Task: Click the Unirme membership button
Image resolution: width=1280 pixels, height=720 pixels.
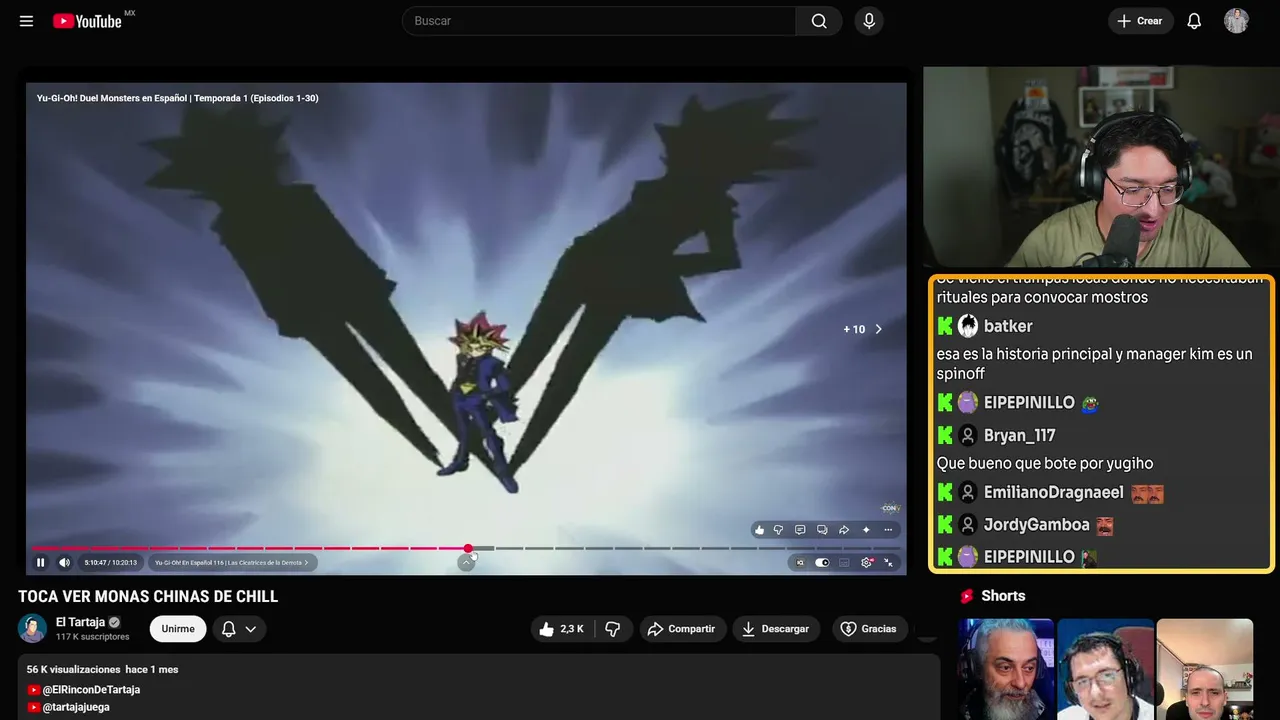Action: [x=178, y=629]
